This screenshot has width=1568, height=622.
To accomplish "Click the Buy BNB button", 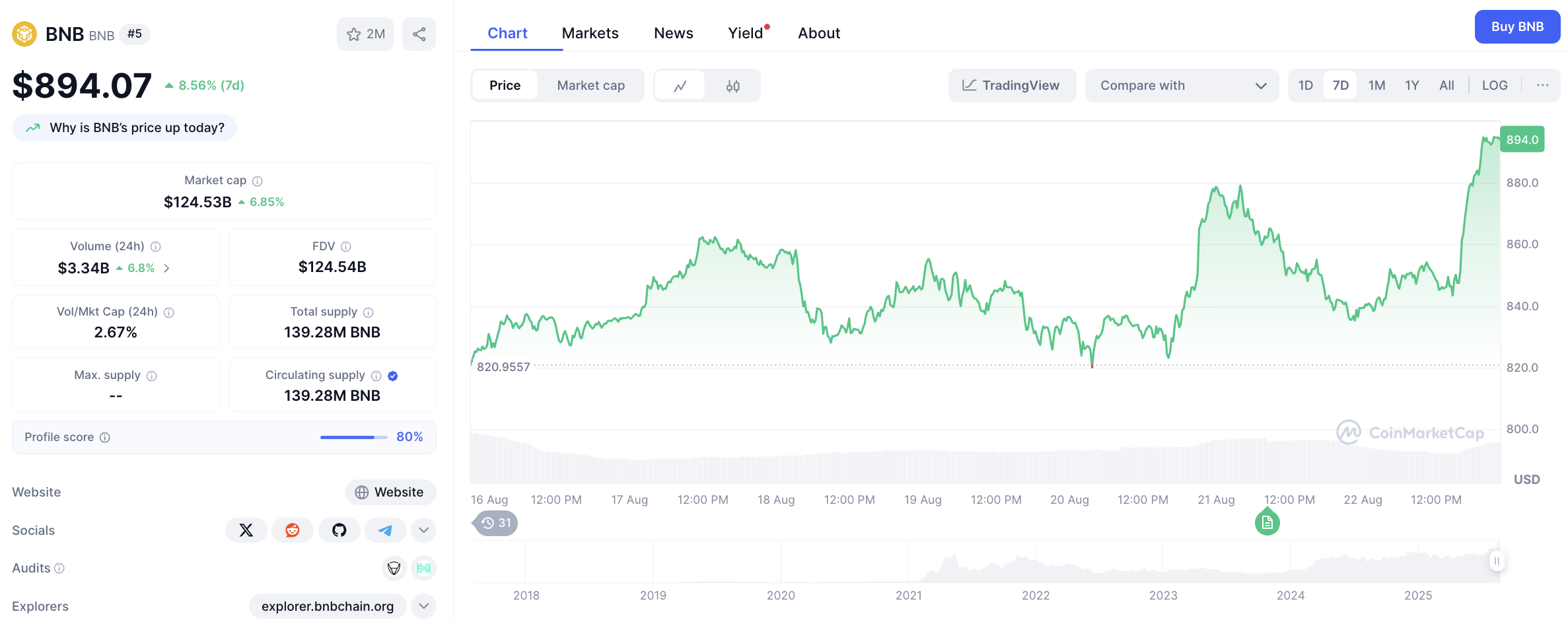I will coord(1517,27).
